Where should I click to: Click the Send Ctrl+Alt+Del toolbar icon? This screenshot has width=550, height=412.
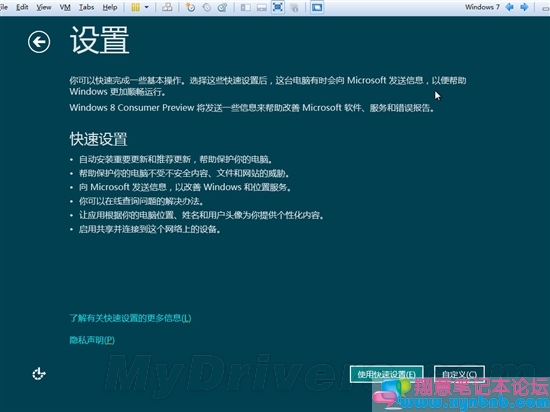(167, 7)
